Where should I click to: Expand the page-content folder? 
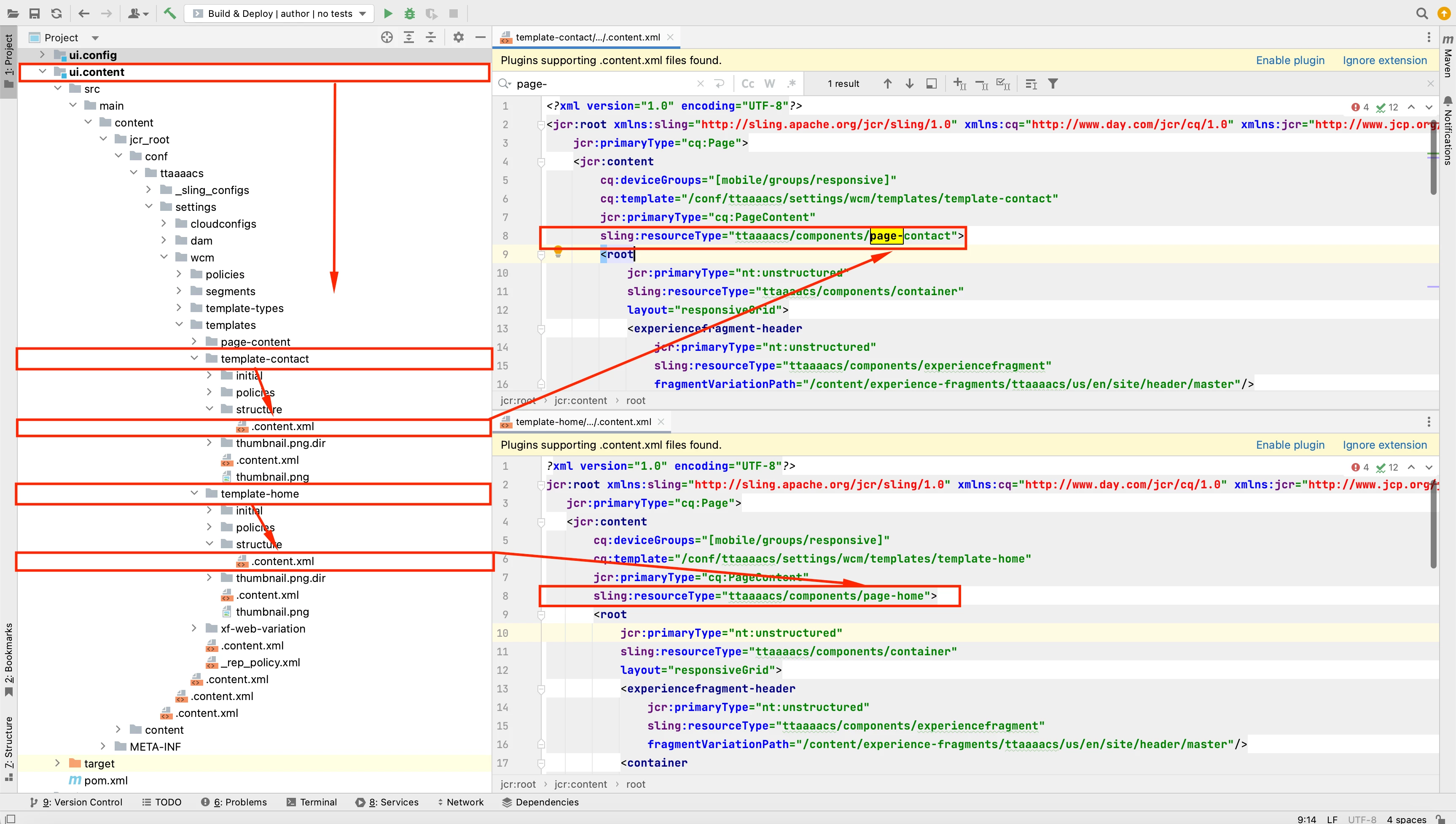(194, 341)
